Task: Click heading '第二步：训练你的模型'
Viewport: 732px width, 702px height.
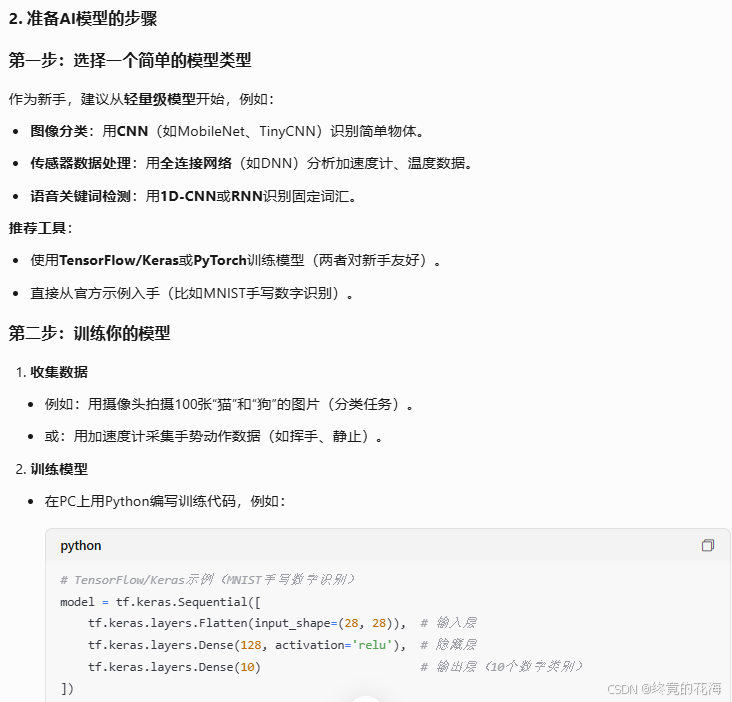Action: pyautogui.click(x=89, y=333)
